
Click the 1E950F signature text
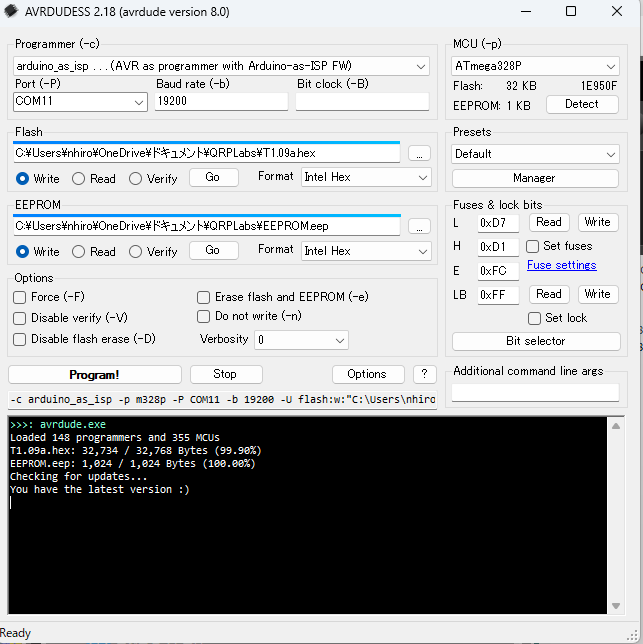[x=599, y=86]
